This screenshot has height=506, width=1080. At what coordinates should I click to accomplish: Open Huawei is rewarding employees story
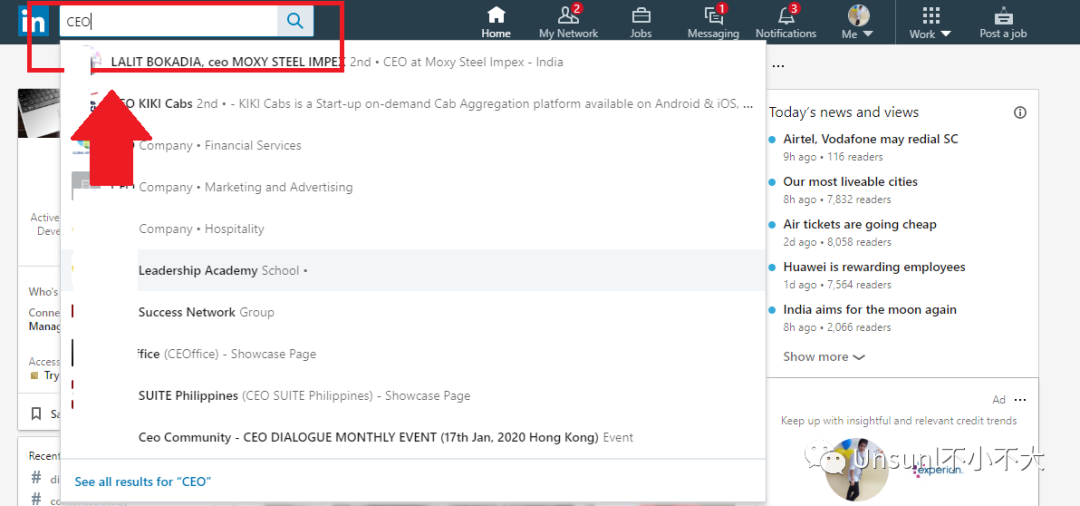(874, 267)
